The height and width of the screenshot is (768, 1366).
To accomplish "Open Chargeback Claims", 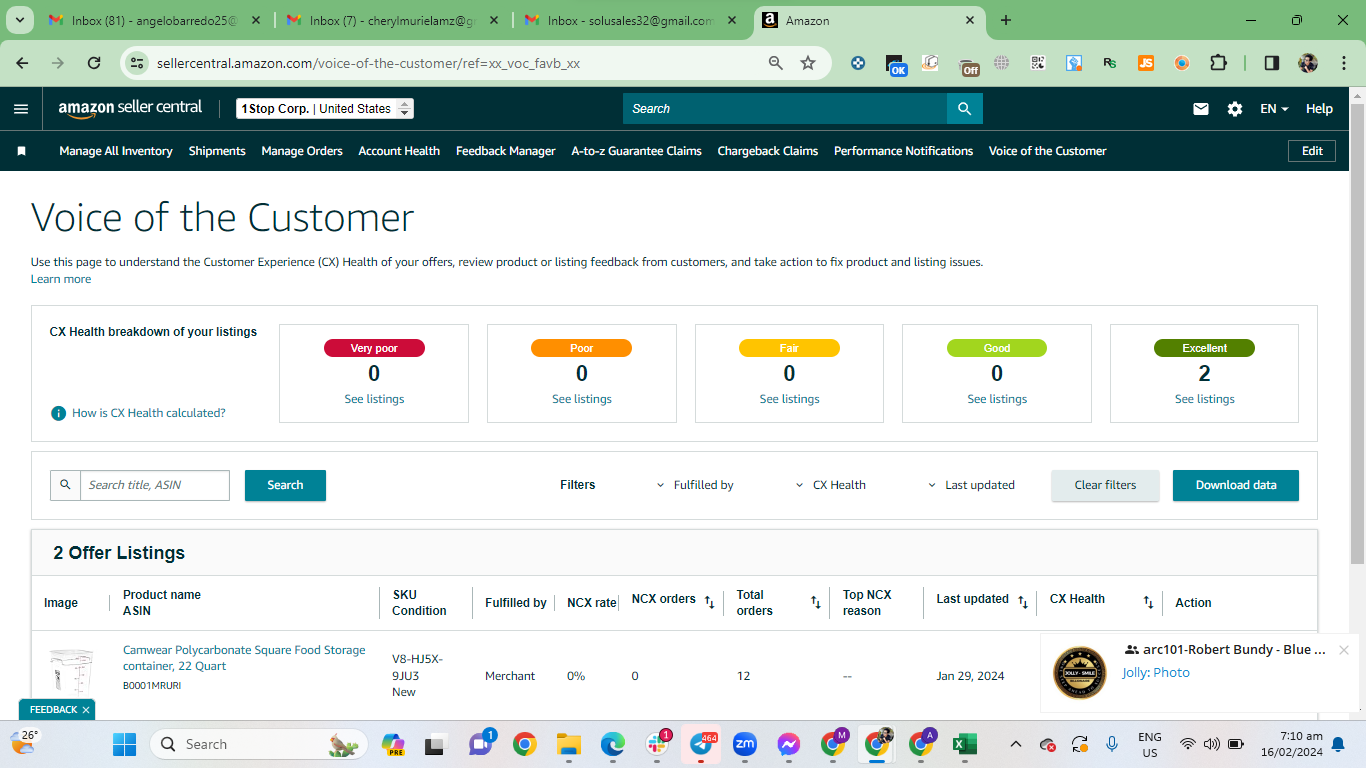I will click(x=768, y=151).
